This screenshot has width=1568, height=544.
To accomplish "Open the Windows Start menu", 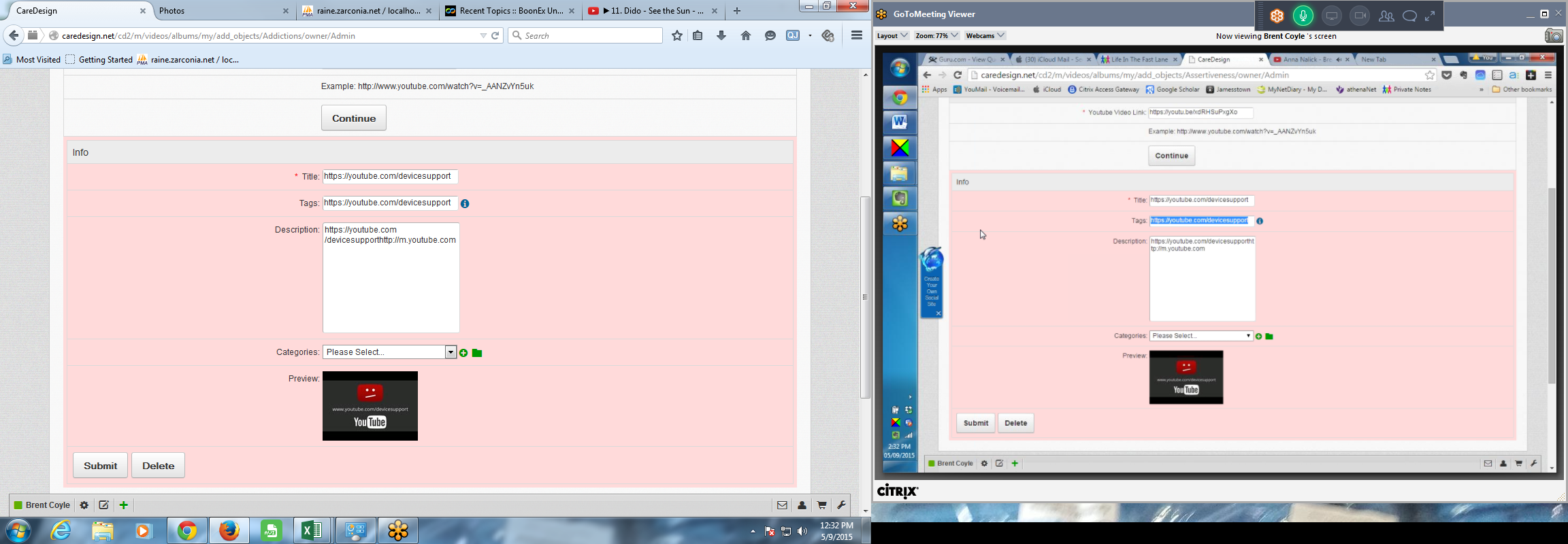I will tap(18, 531).
